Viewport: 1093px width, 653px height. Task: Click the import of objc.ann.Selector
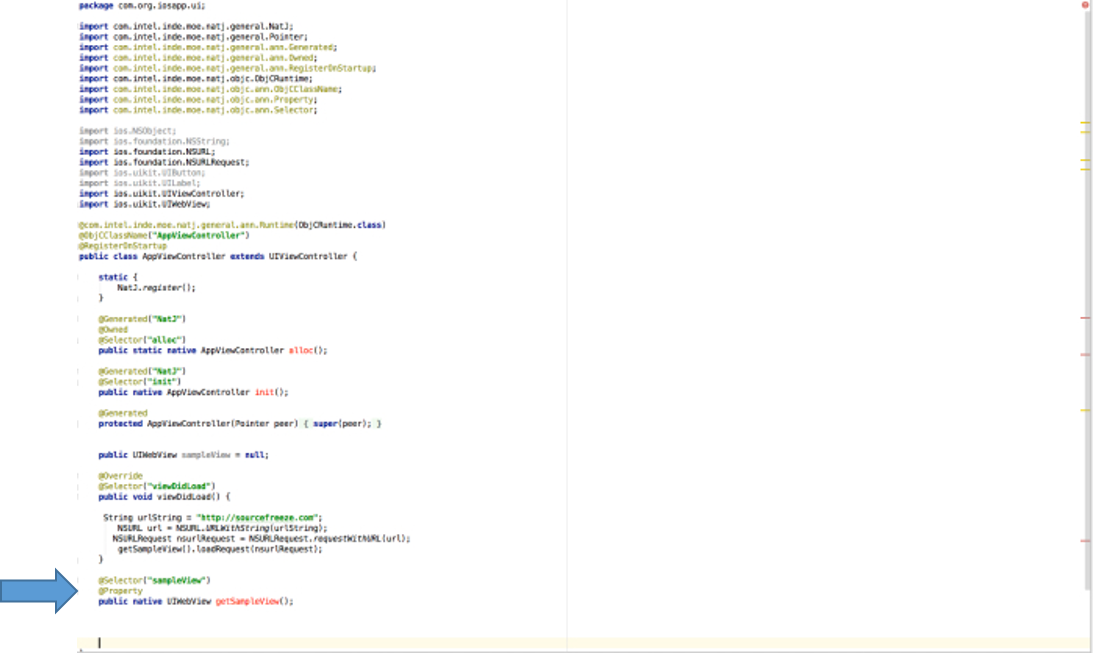[198, 110]
